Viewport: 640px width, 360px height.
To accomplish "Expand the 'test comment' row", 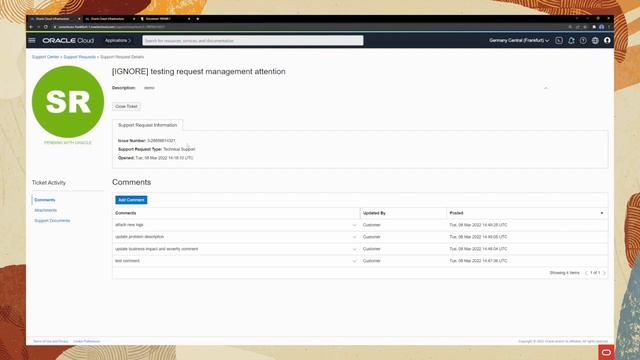I will pos(354,261).
